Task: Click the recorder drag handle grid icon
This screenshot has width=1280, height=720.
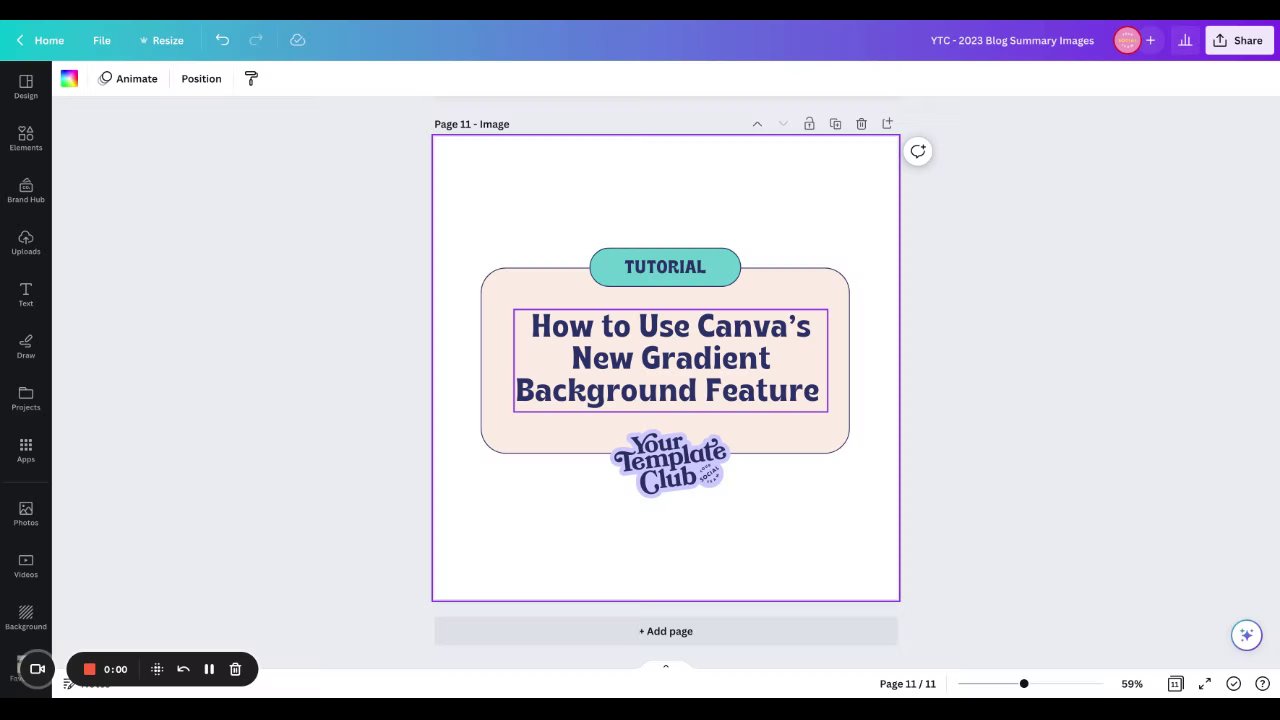Action: pyautogui.click(x=157, y=669)
